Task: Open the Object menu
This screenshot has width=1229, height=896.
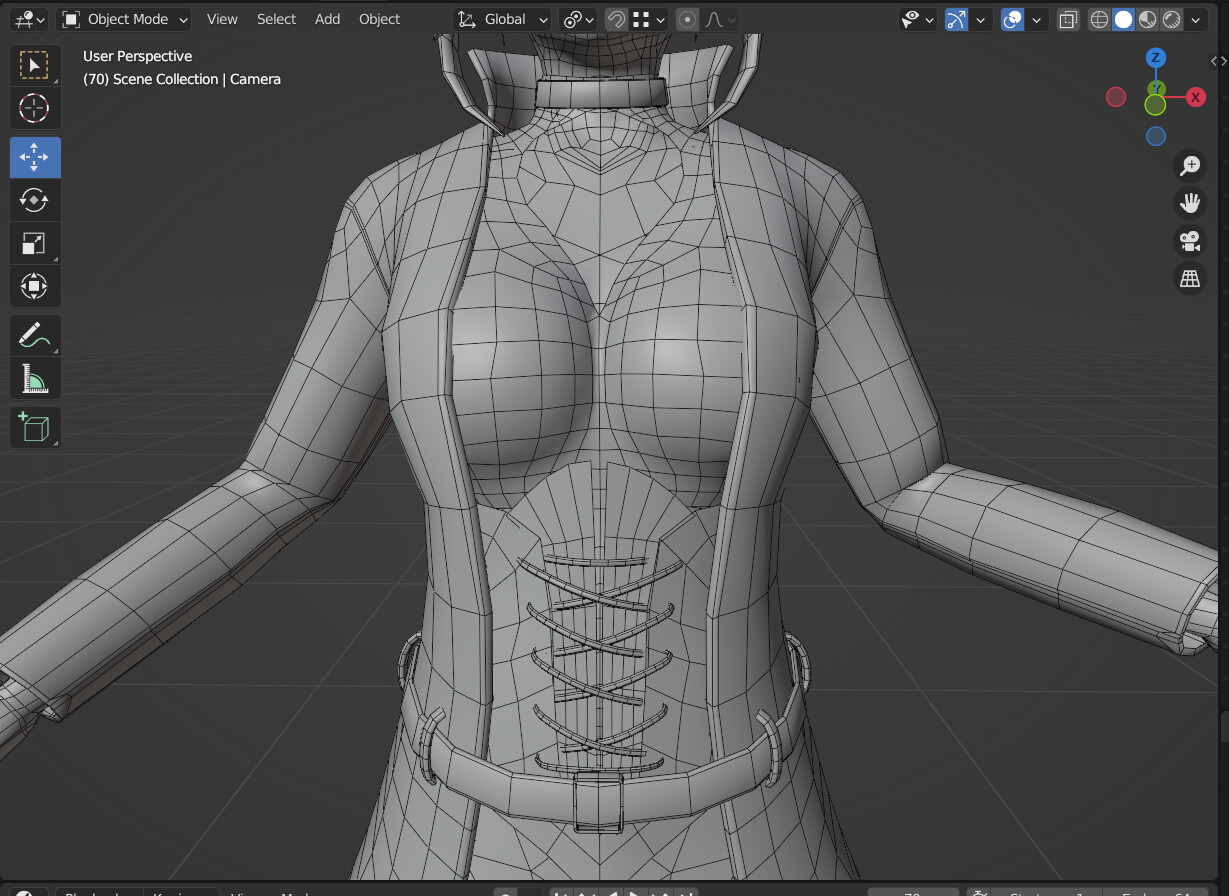Action: [x=379, y=19]
